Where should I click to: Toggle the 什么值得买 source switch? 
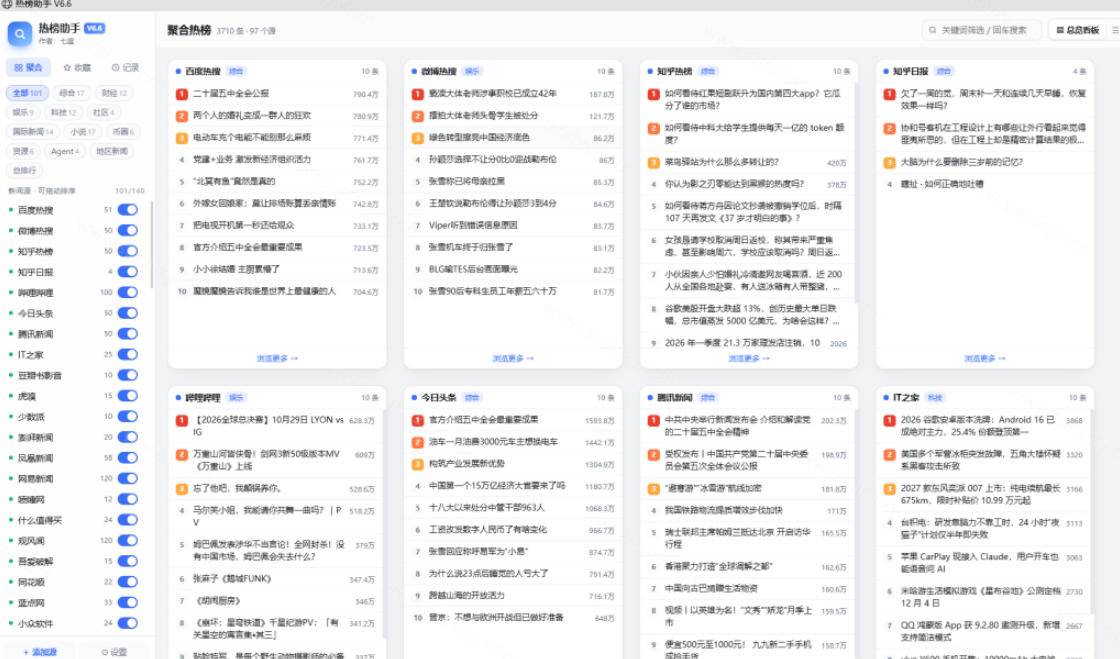point(128,520)
